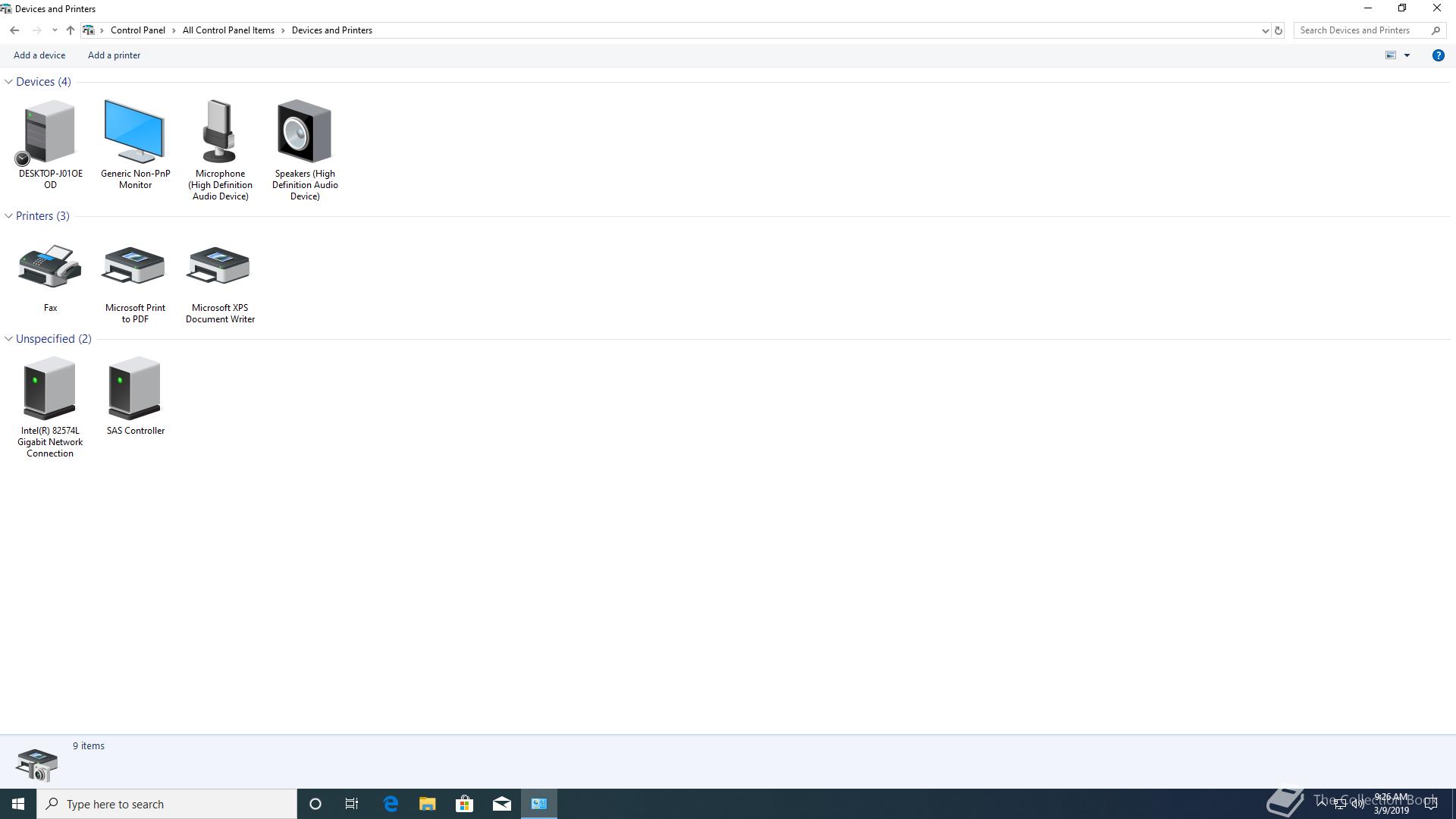
Task: Click Add a printer
Action: click(114, 55)
